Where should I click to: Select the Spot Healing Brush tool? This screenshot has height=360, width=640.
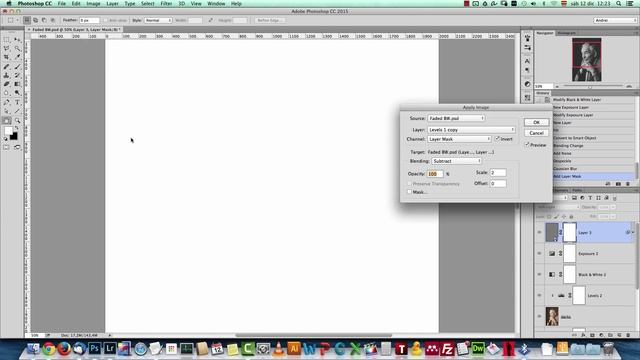click(7, 67)
